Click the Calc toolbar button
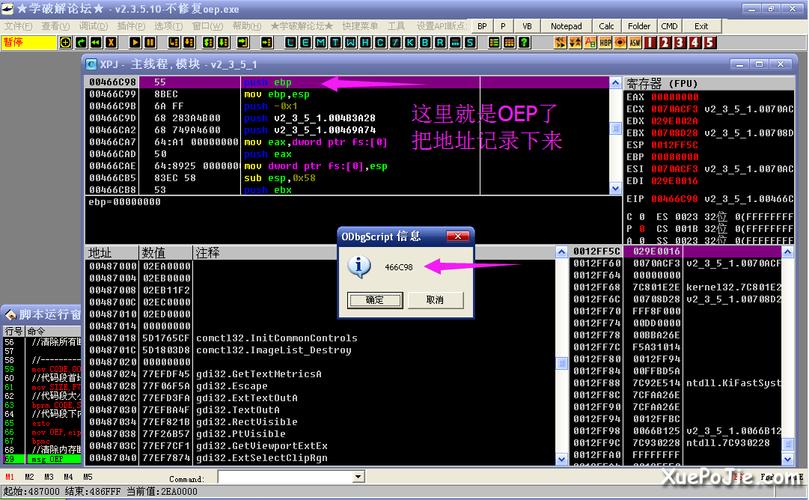The image size is (809, 500). pyautogui.click(x=607, y=25)
